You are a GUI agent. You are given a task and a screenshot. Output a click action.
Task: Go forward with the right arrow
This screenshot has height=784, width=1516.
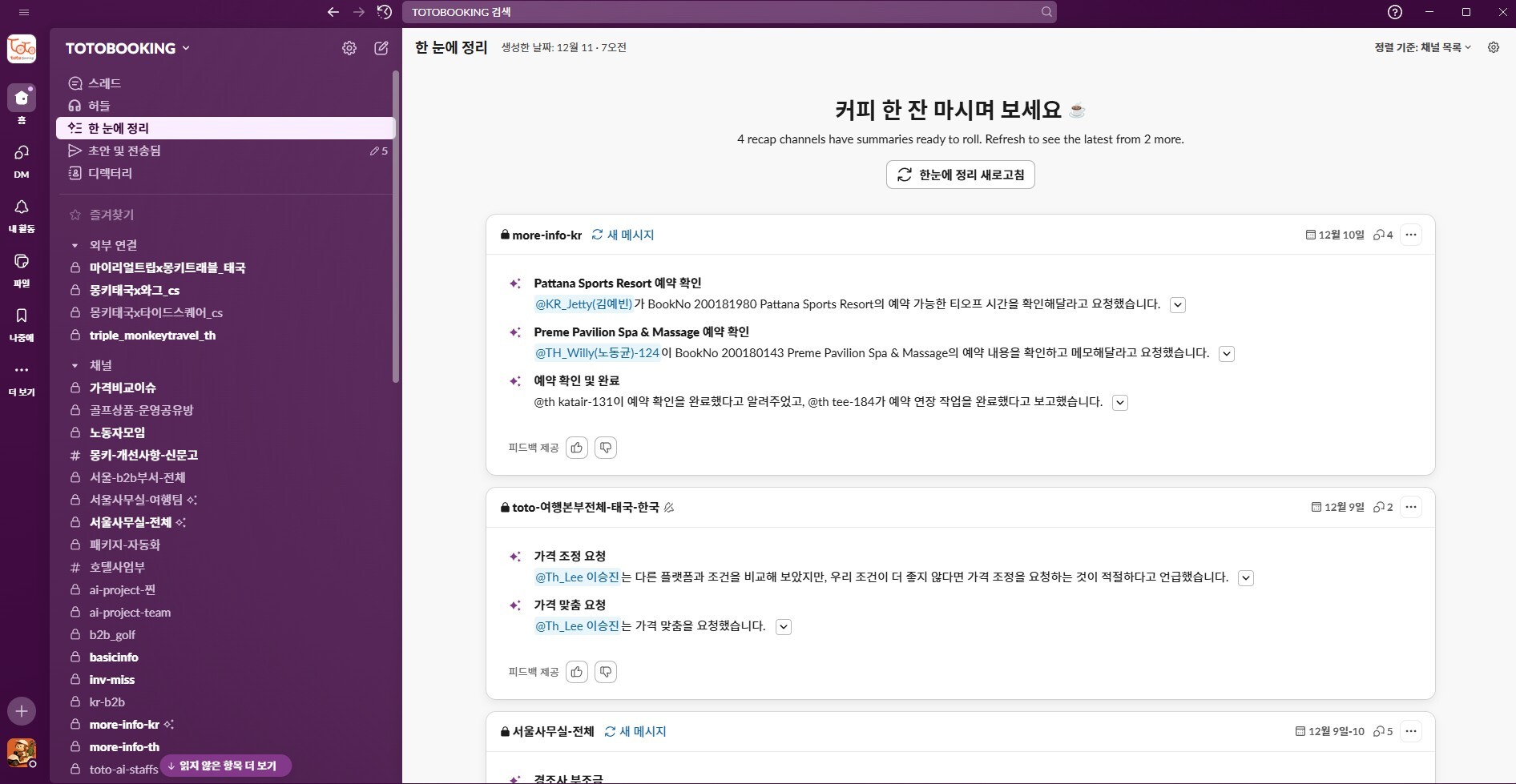pos(359,12)
